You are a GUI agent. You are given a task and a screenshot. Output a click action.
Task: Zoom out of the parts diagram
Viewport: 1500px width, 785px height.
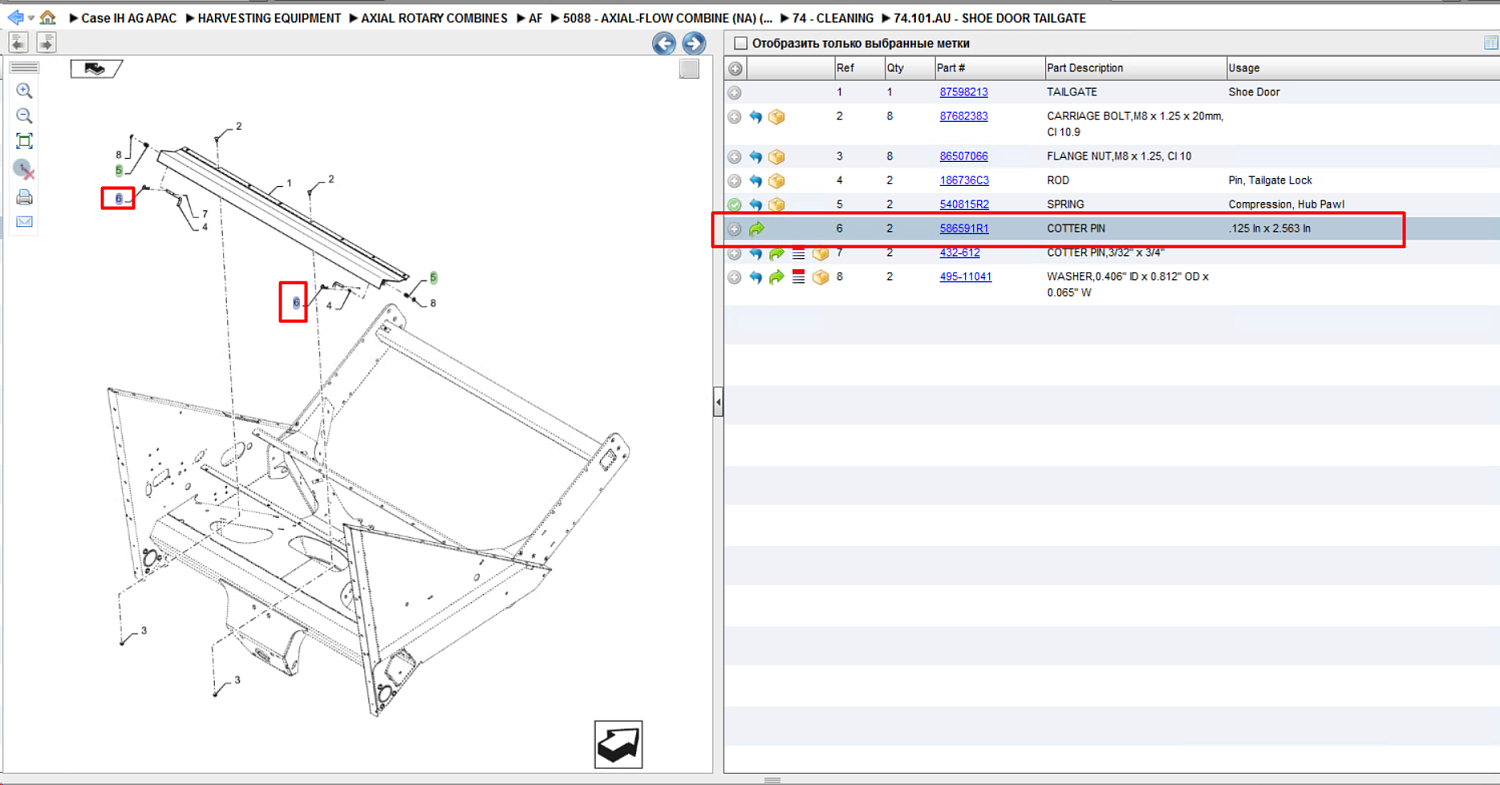click(25, 116)
